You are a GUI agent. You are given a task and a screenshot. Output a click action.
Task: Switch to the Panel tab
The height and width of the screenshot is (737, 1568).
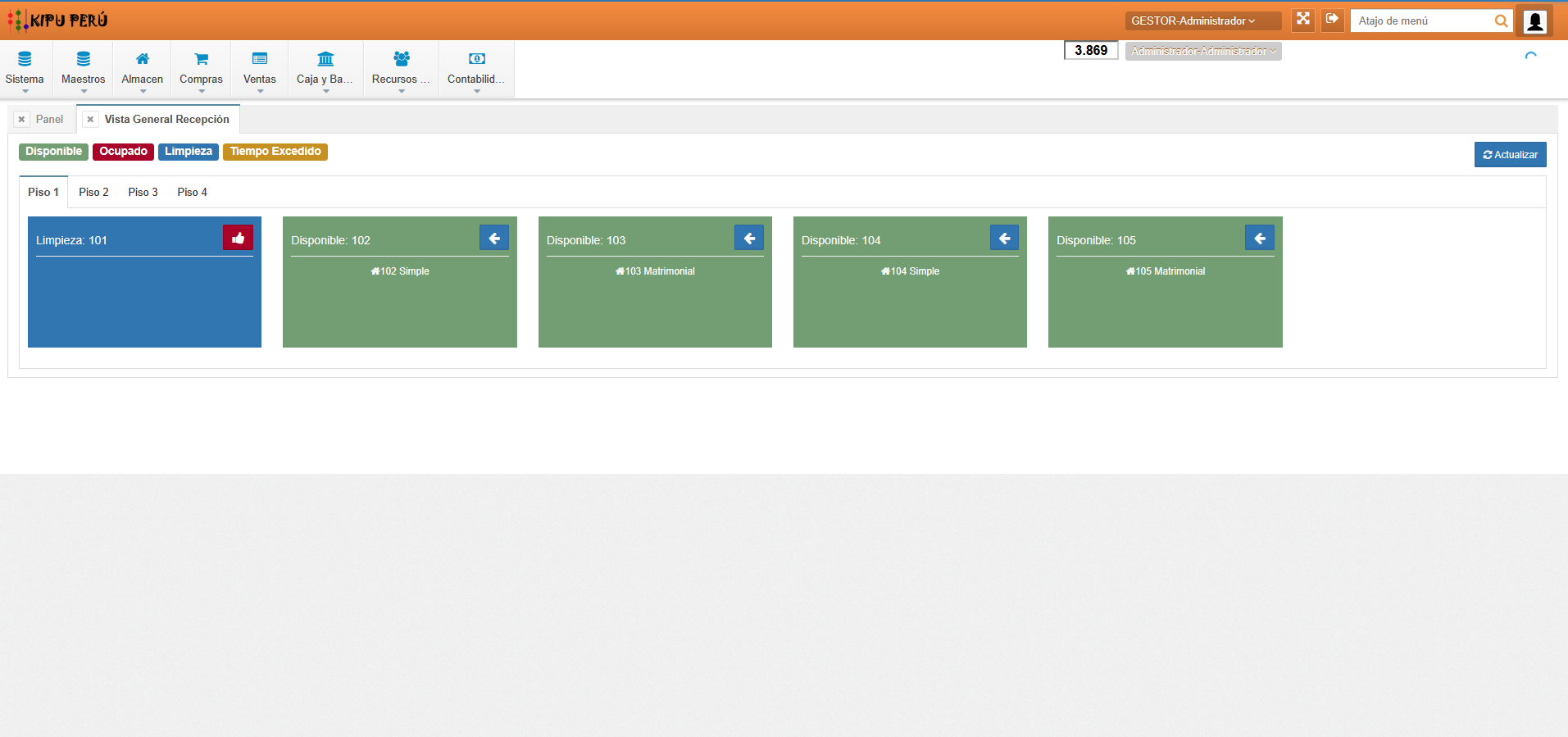pyautogui.click(x=49, y=120)
